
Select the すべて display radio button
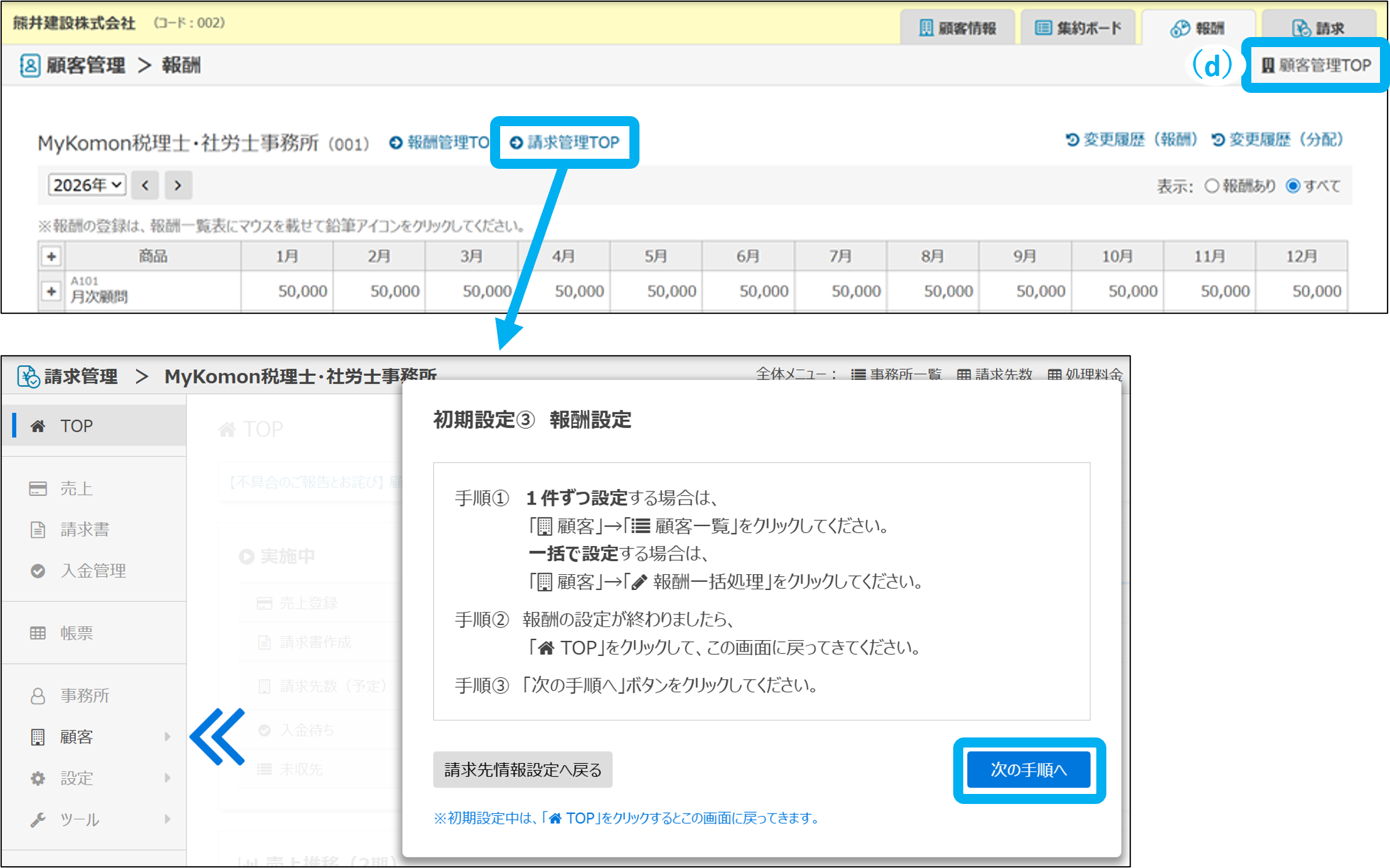1293,186
